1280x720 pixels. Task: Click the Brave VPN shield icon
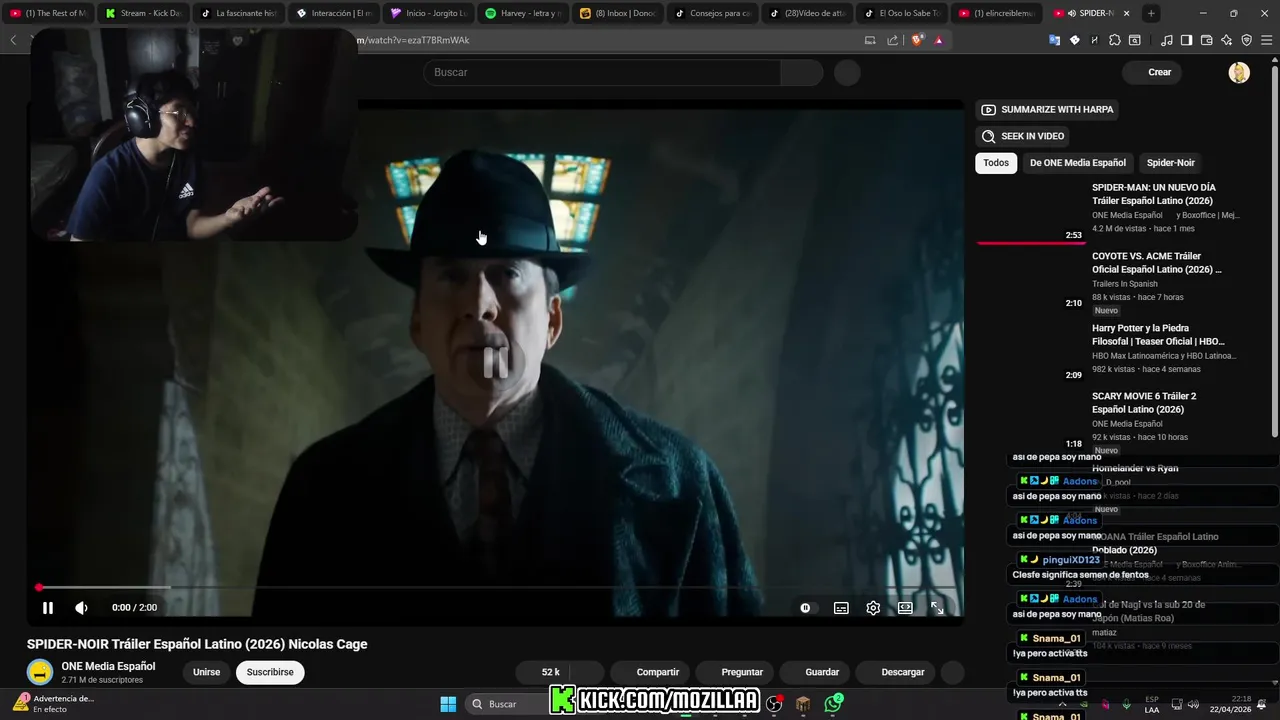click(x=1246, y=40)
